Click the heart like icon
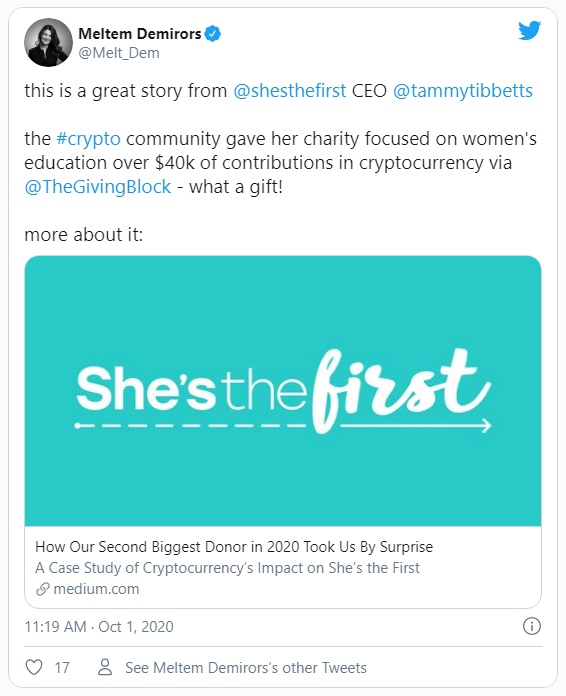Screen dimensions: 566x696 click(34, 667)
